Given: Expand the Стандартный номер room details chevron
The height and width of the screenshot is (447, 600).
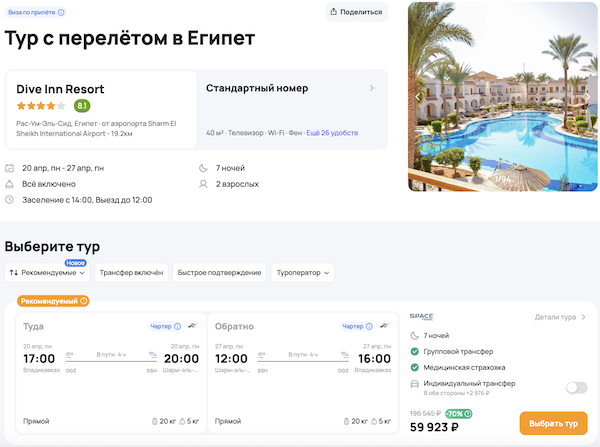Looking at the screenshot, I should [x=371, y=88].
